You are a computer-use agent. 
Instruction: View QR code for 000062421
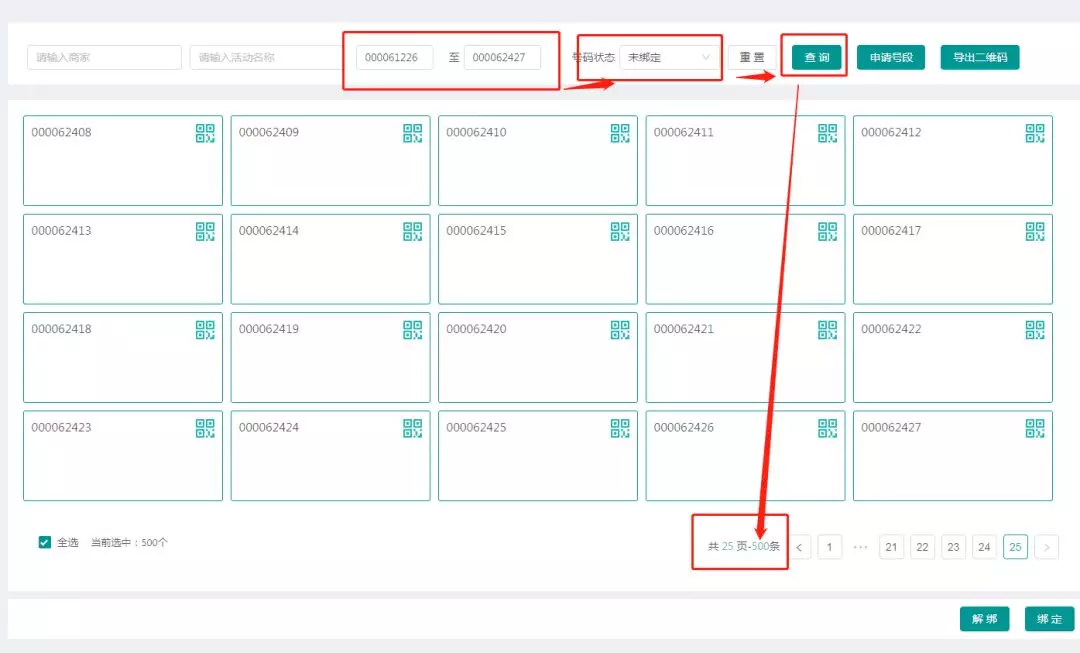[828, 330]
